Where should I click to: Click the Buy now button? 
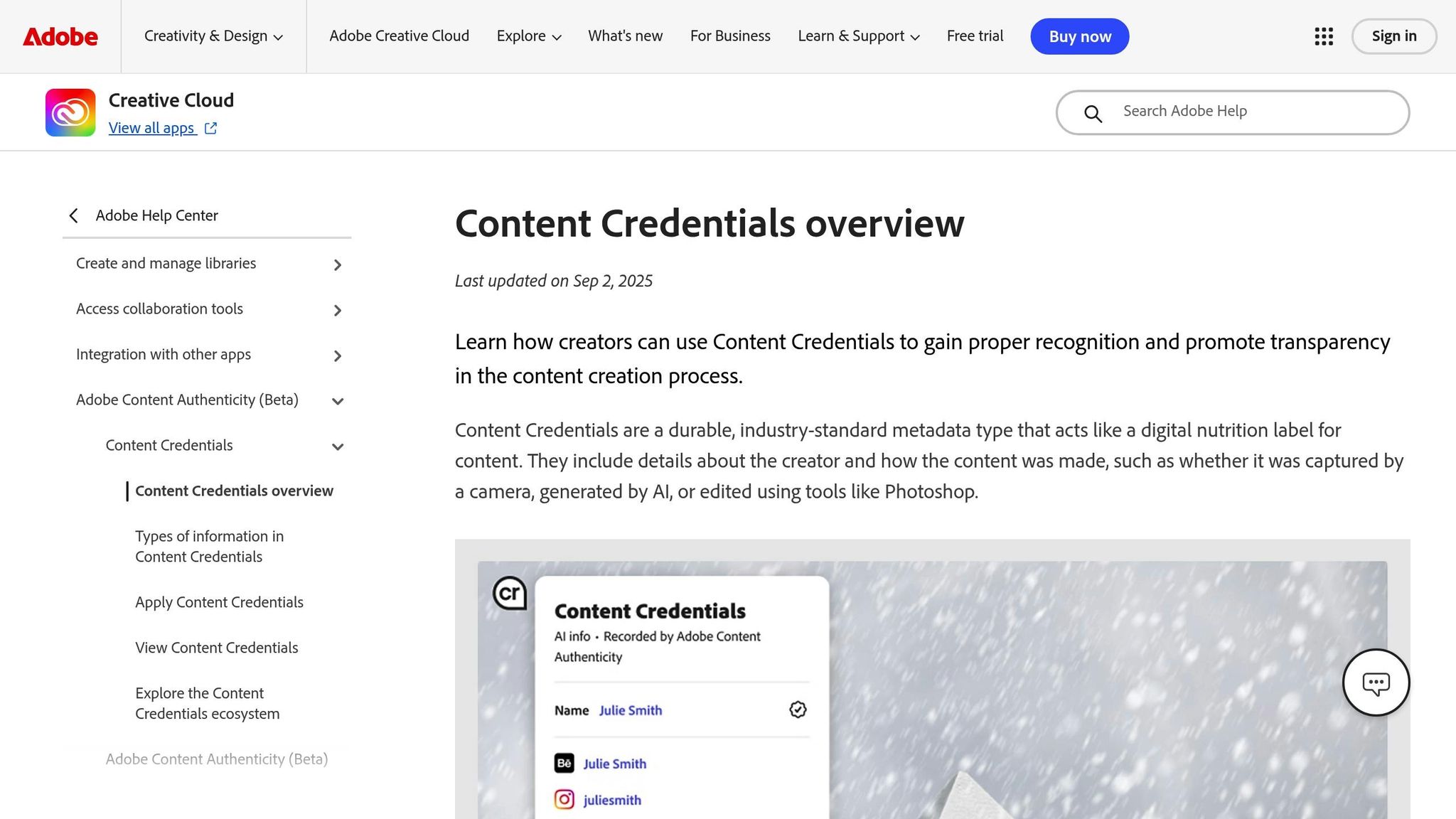[1079, 36]
